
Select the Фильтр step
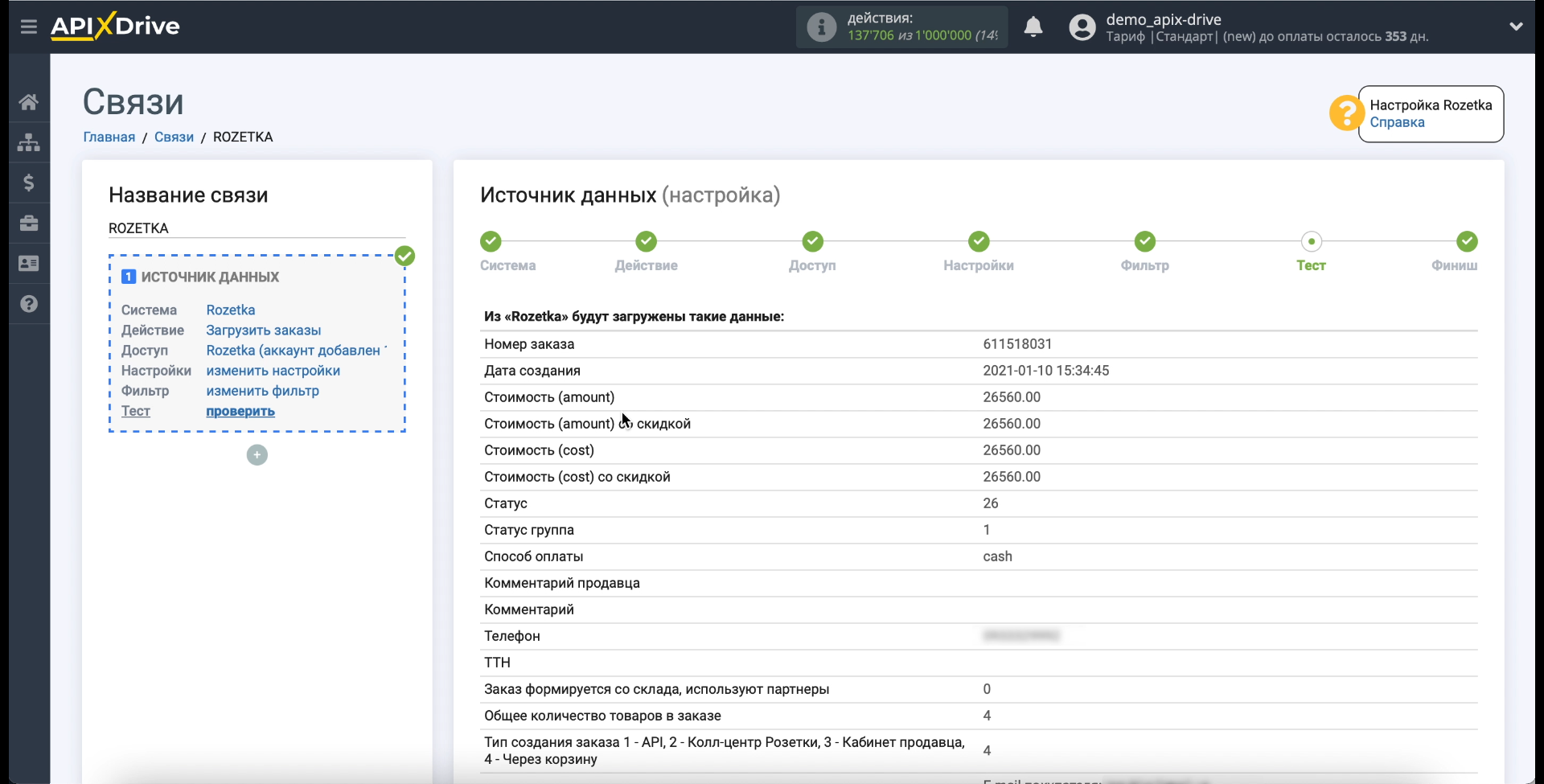coord(1145,265)
